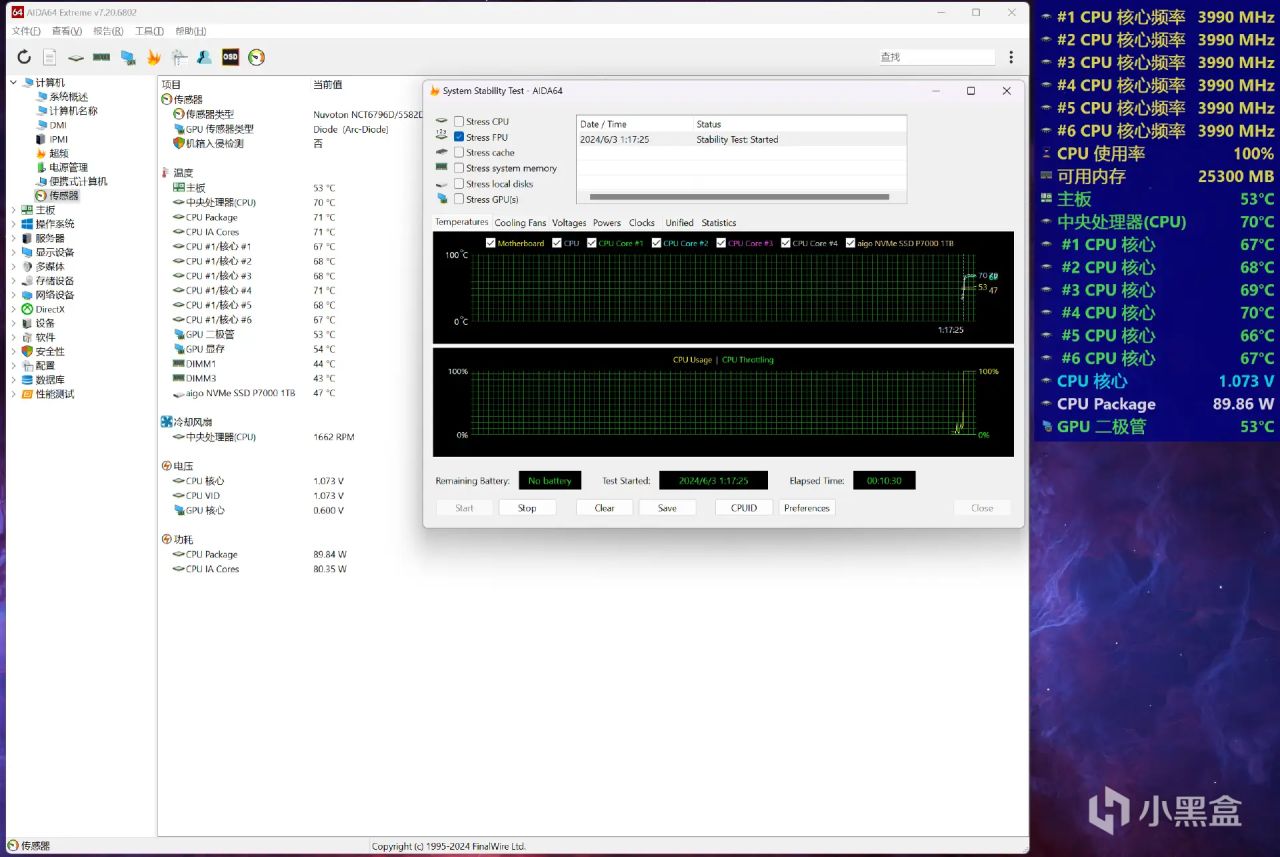This screenshot has height=857, width=1280.
Task: Click the Preferences button
Action: (x=806, y=508)
